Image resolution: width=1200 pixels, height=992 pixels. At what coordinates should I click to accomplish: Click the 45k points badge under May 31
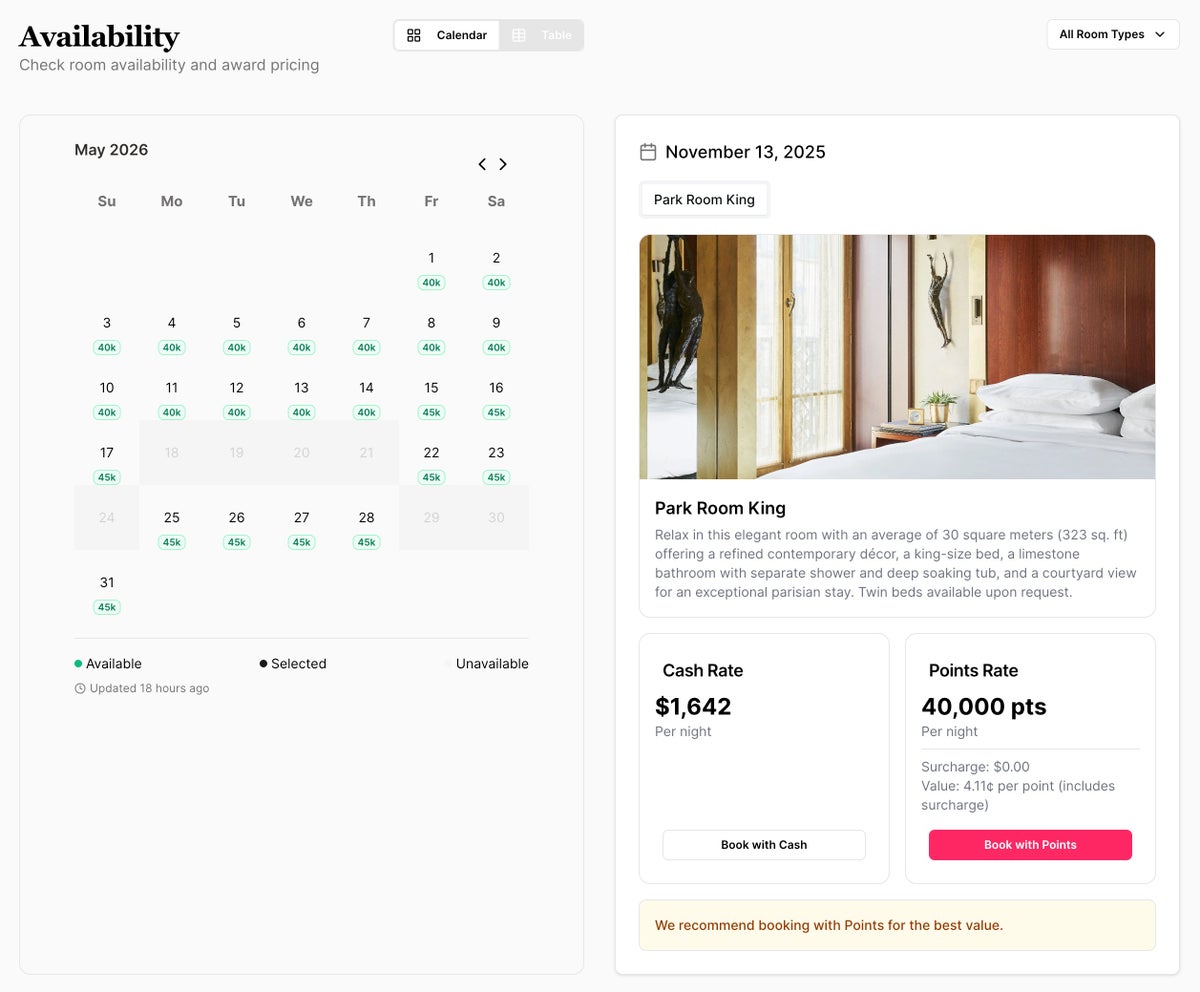click(106, 606)
